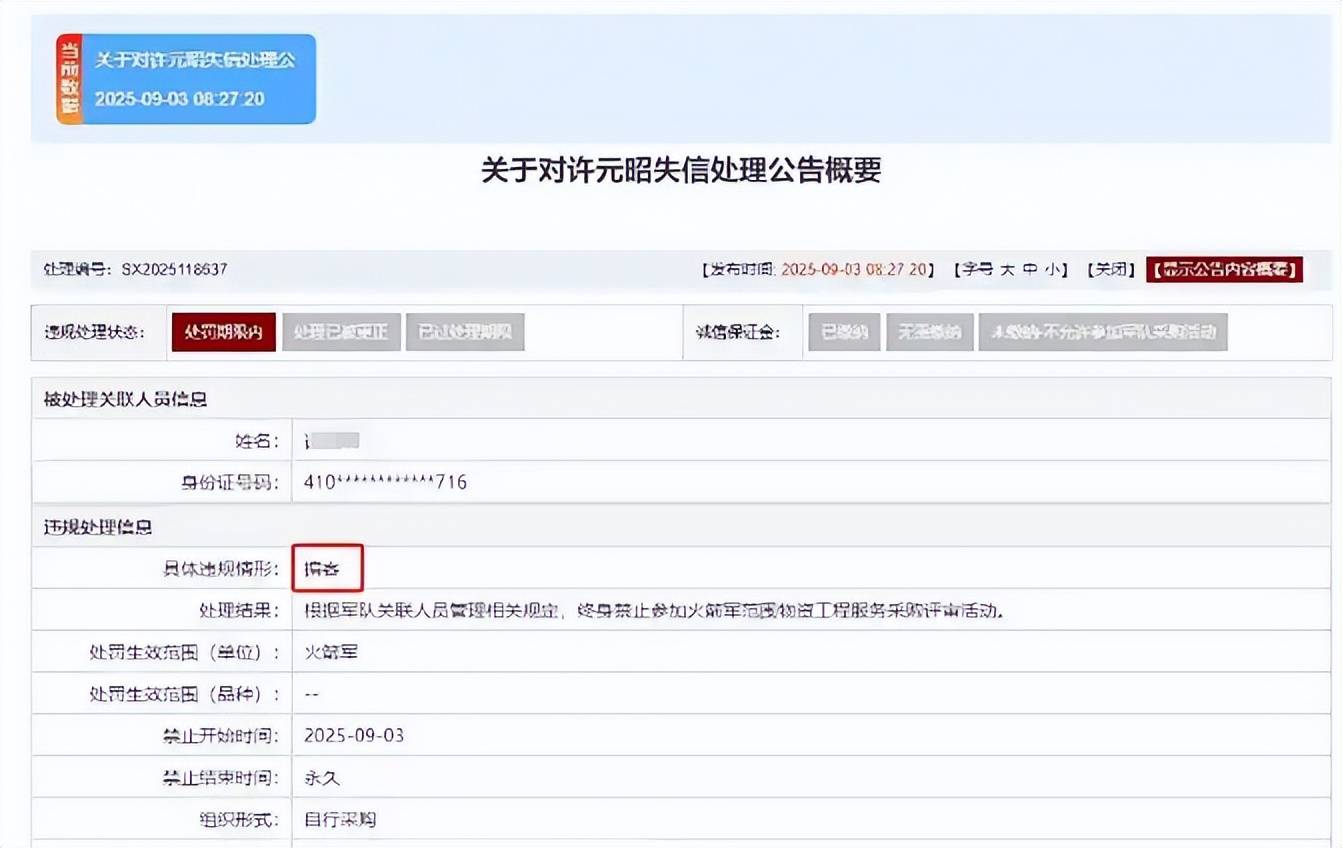Click the 火箭军 penalty scope unit value

[x=330, y=652]
